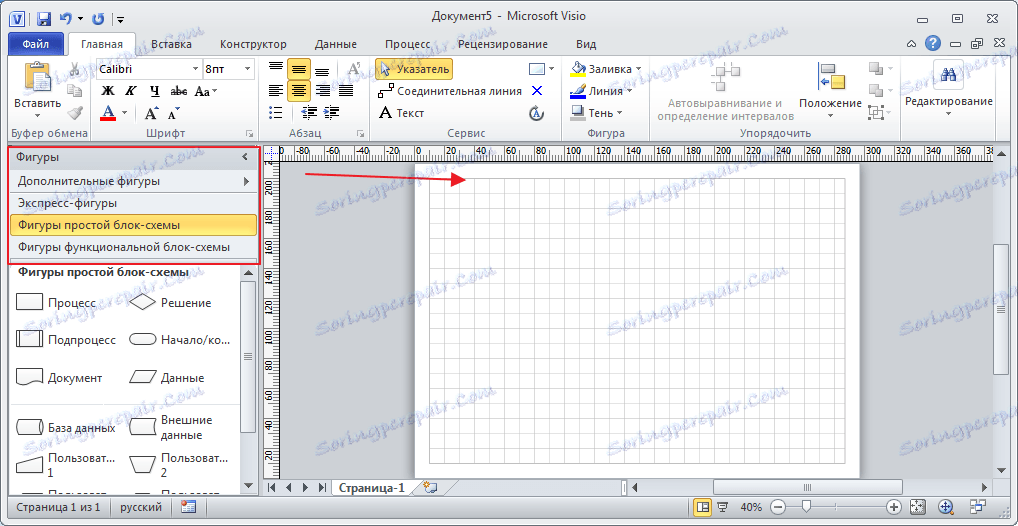
Task: Select Экспресс-фигуры stencil
Action: [x=134, y=203]
